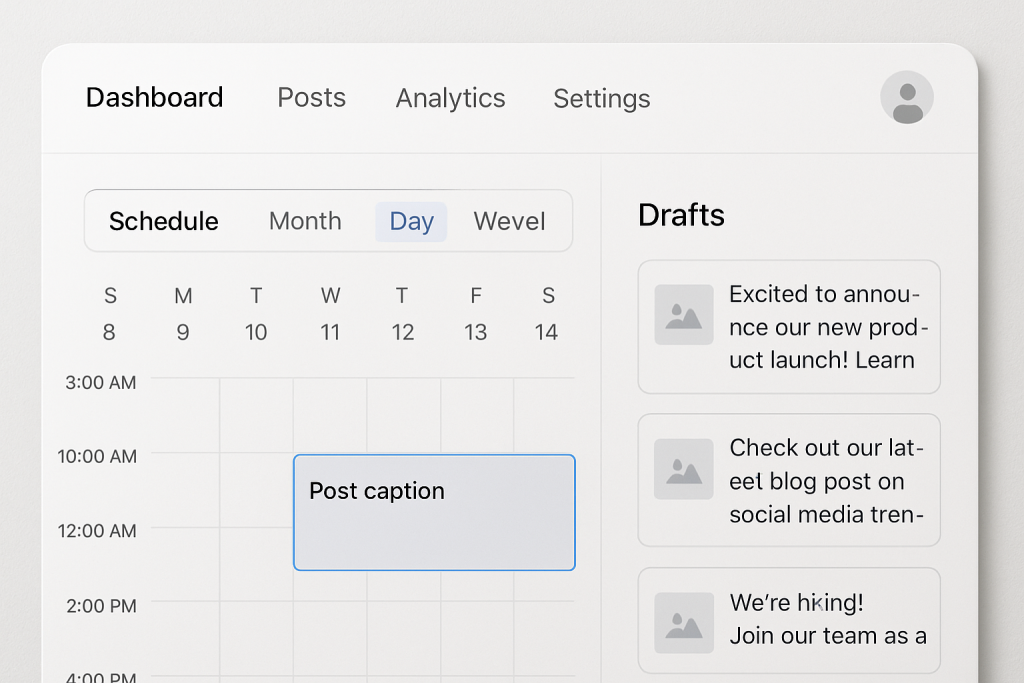The height and width of the screenshot is (683, 1024).
Task: Open the 'Excited to announce' draft card
Action: pos(789,326)
